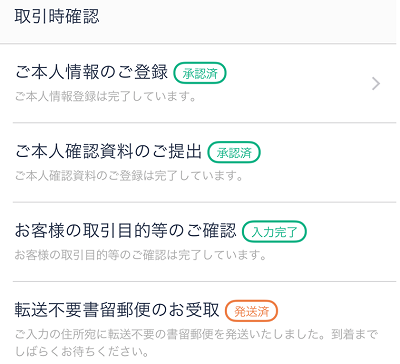This screenshot has height=364, width=400.
Task: Click row space between first 承認済 badge and chevron
Action: tap(298, 73)
